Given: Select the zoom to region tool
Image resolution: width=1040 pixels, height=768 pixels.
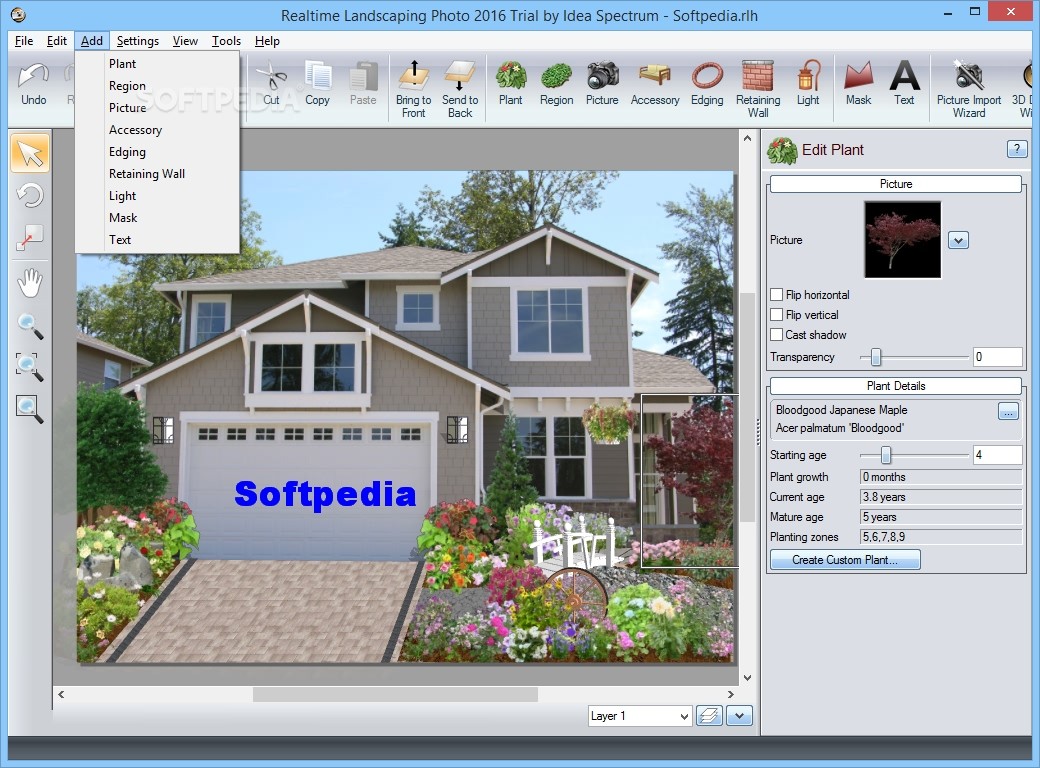Looking at the screenshot, I should (30, 367).
